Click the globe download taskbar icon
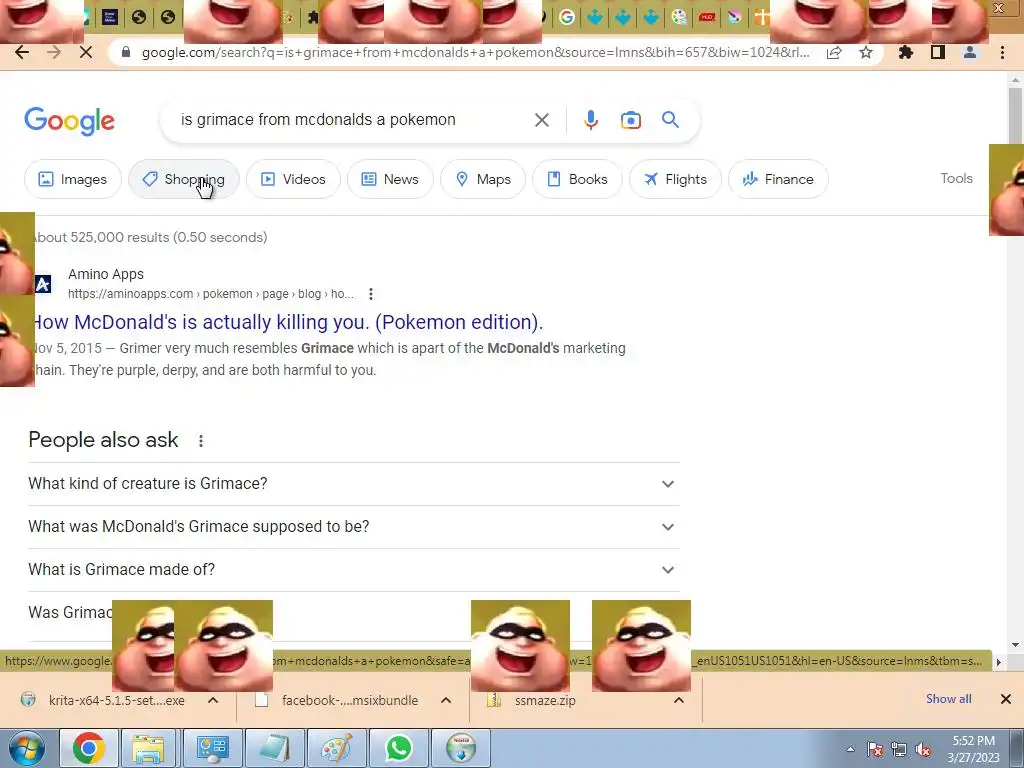 click(x=461, y=748)
